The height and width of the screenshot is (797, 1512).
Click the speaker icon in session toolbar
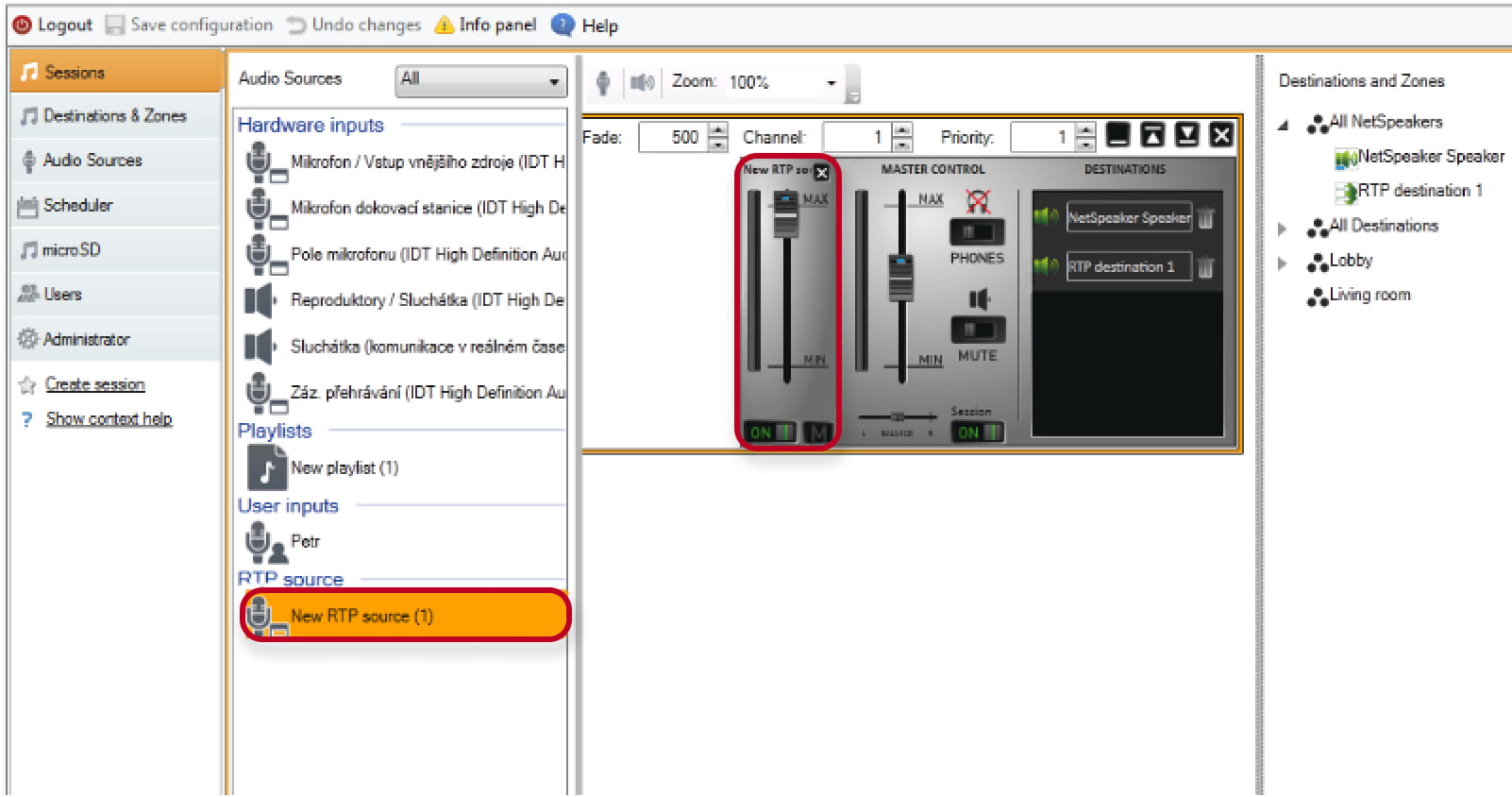click(643, 83)
